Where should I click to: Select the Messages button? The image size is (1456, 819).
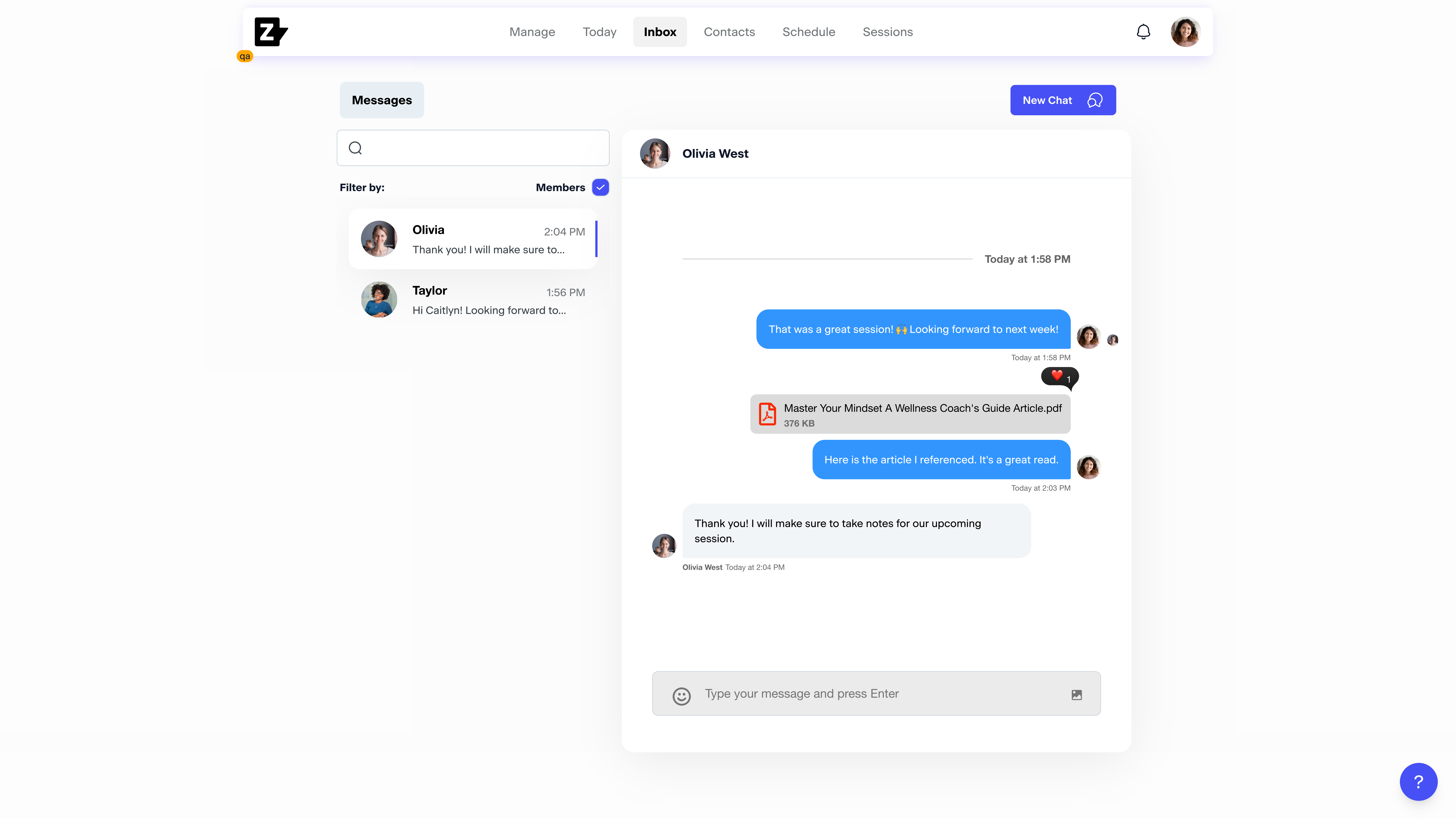tap(381, 100)
